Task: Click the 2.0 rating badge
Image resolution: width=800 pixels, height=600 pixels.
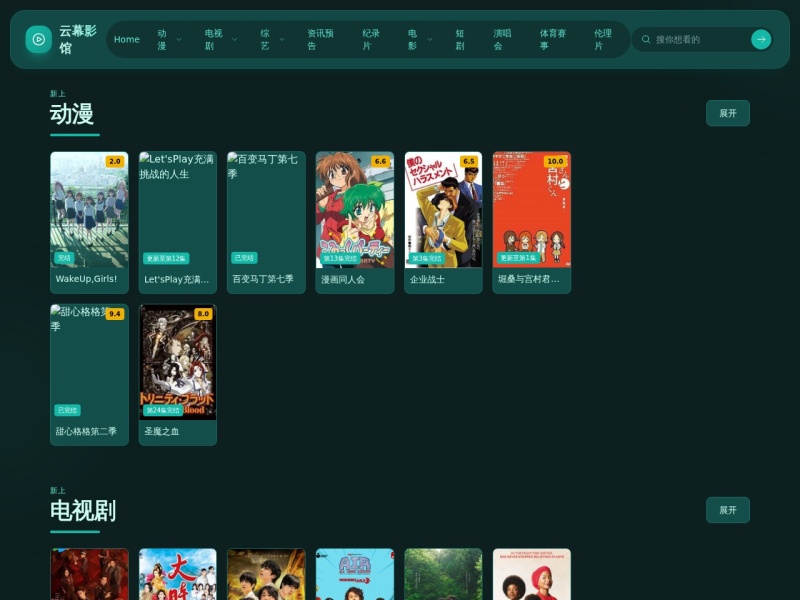Action: coord(115,161)
